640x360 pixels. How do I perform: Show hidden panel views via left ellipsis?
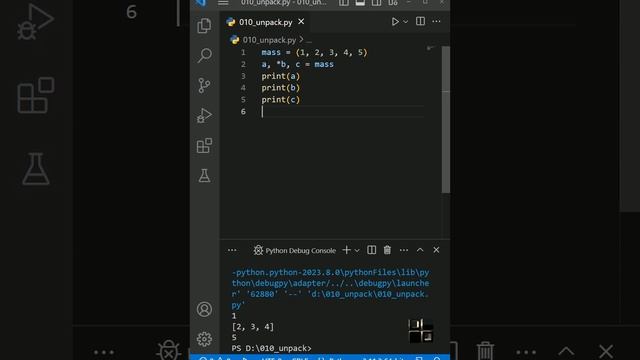232,250
